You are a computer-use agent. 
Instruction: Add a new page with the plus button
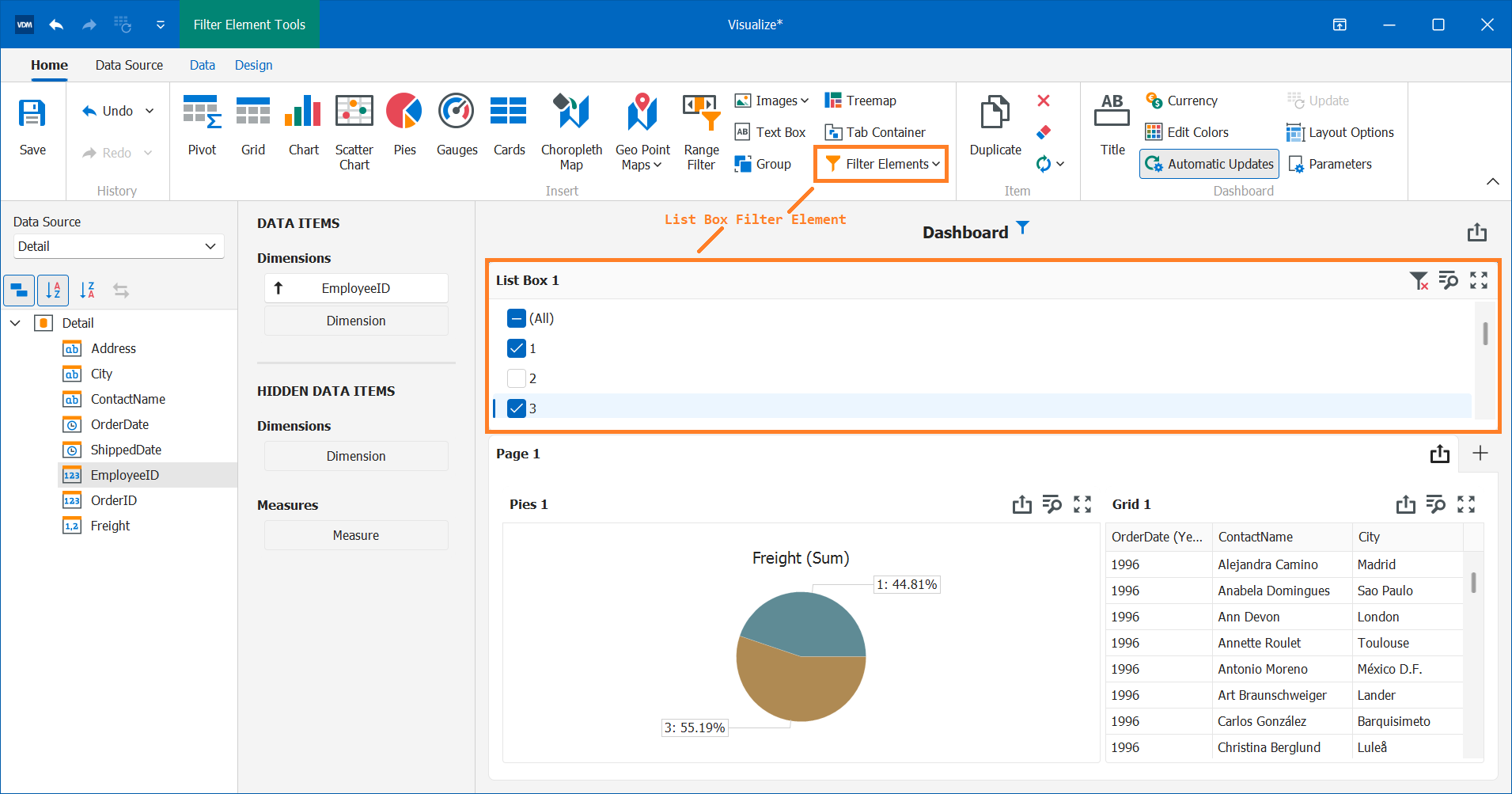[1480, 453]
